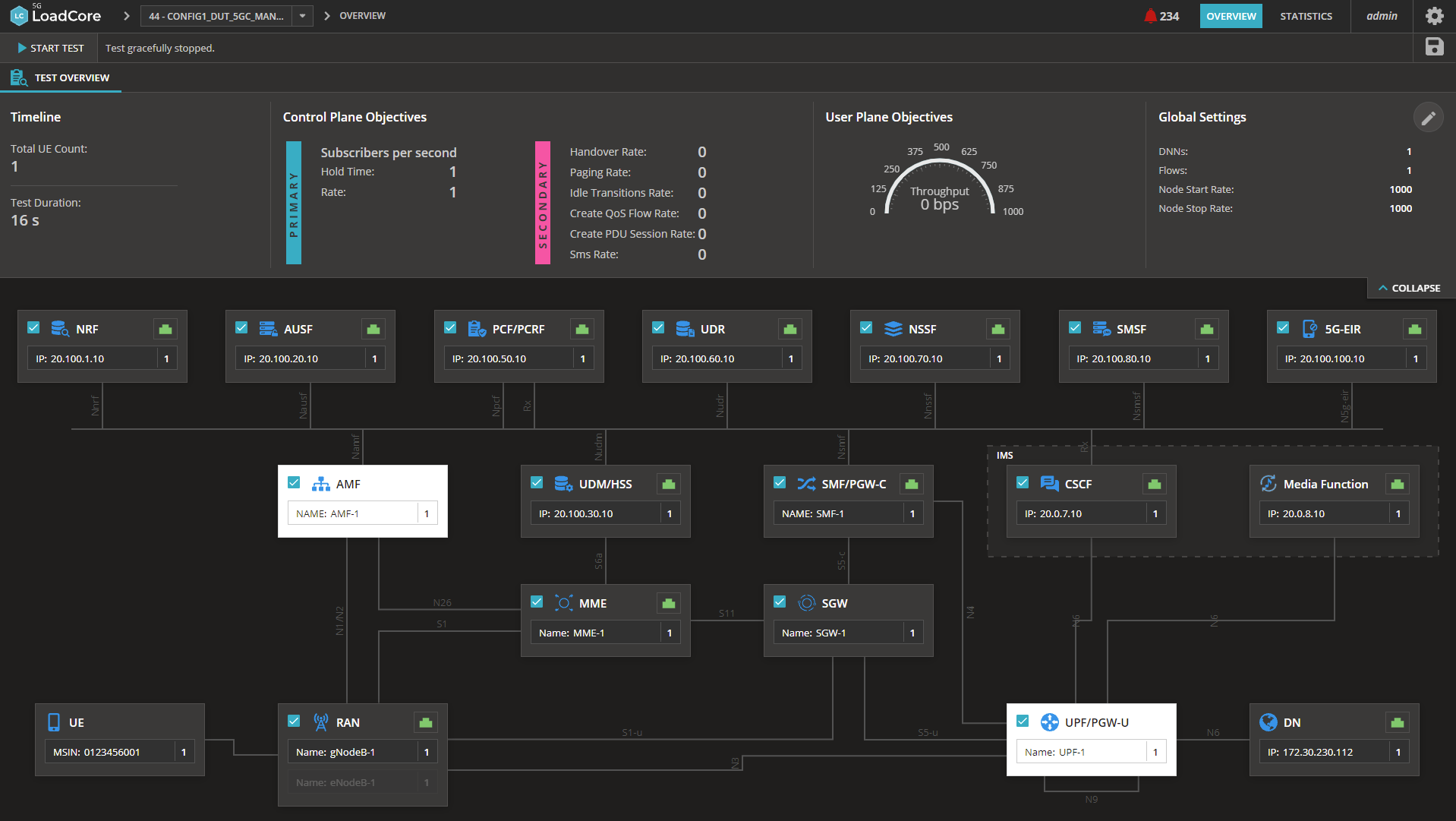Expand the Test Overview section
1456x821 pixels.
[x=61, y=77]
